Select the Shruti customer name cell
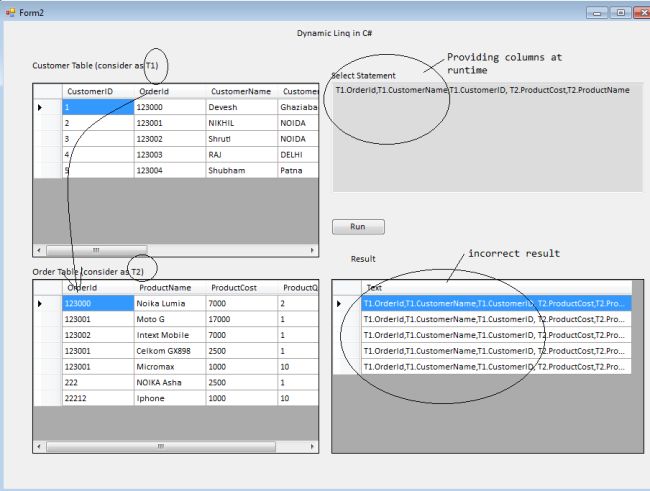 (x=242, y=139)
